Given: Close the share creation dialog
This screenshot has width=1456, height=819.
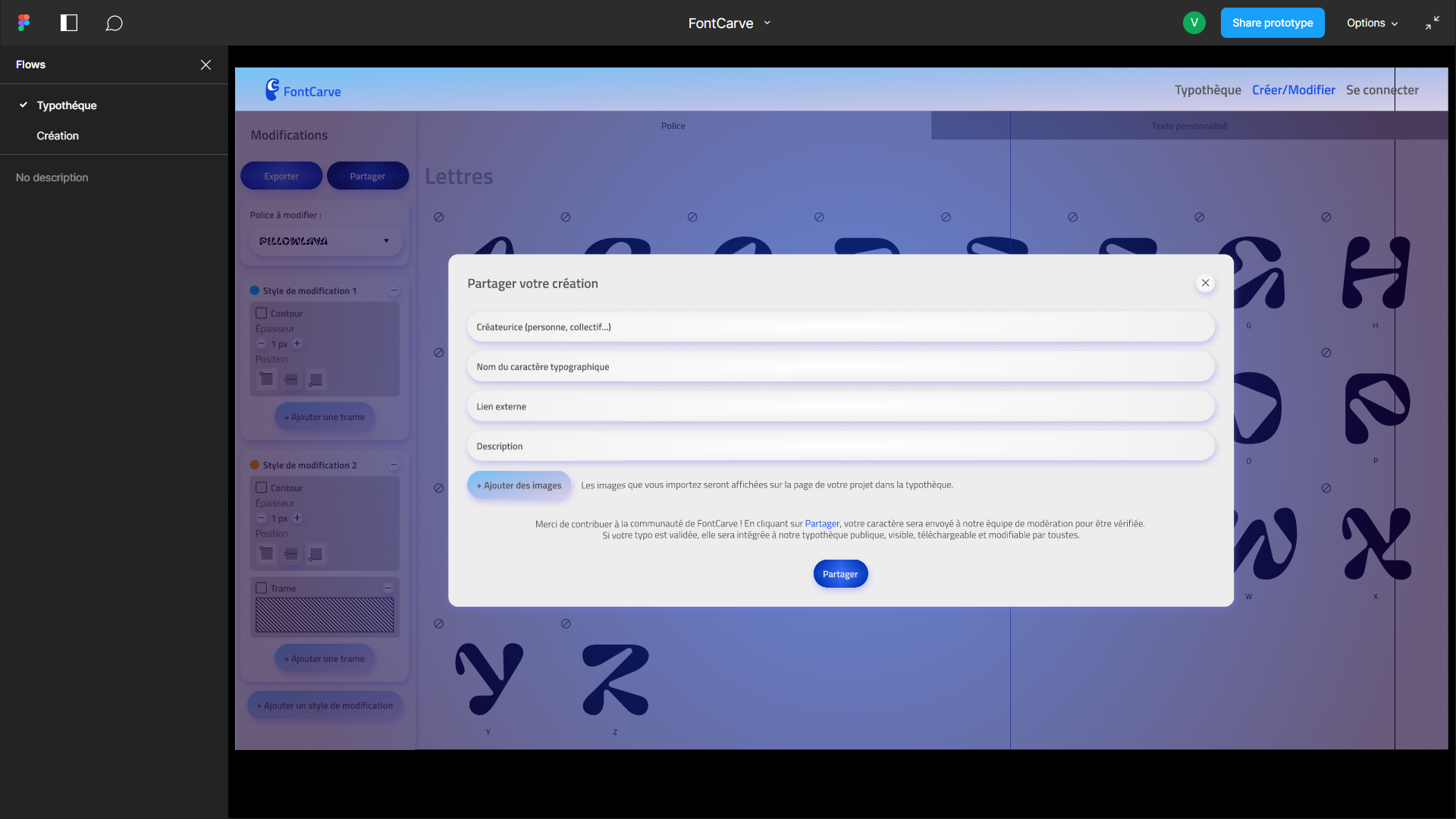Looking at the screenshot, I should pos(1205,283).
